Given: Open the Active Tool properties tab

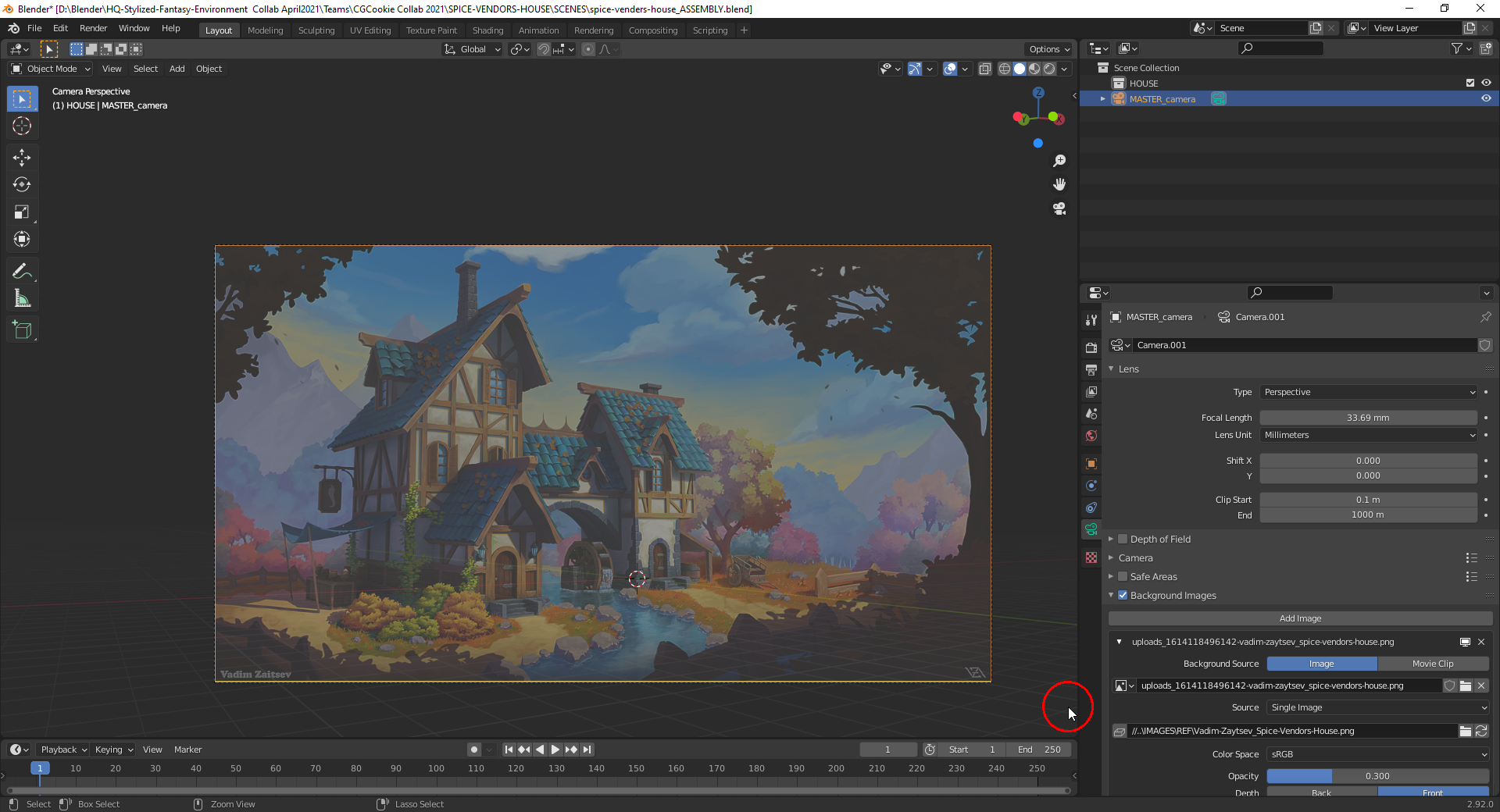Looking at the screenshot, I should pyautogui.click(x=1091, y=319).
